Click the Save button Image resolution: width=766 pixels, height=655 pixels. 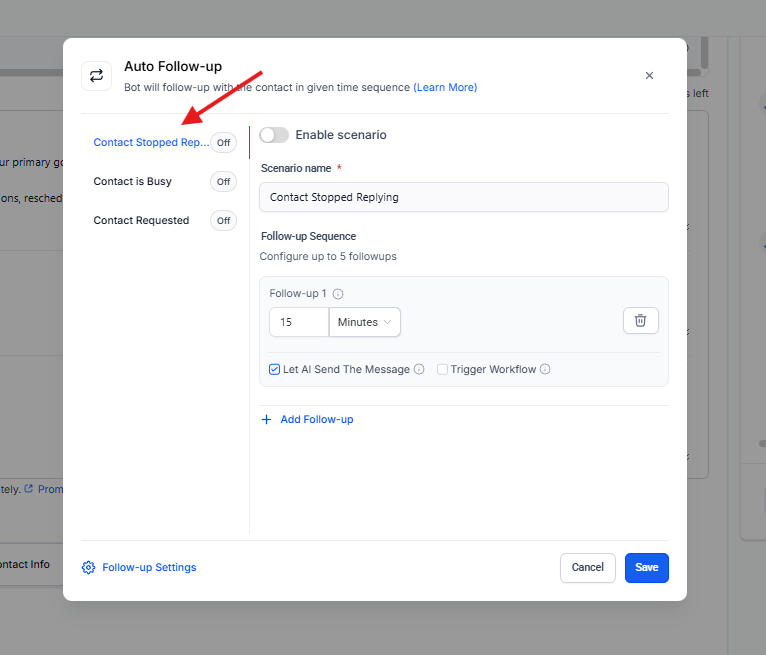[646, 568]
